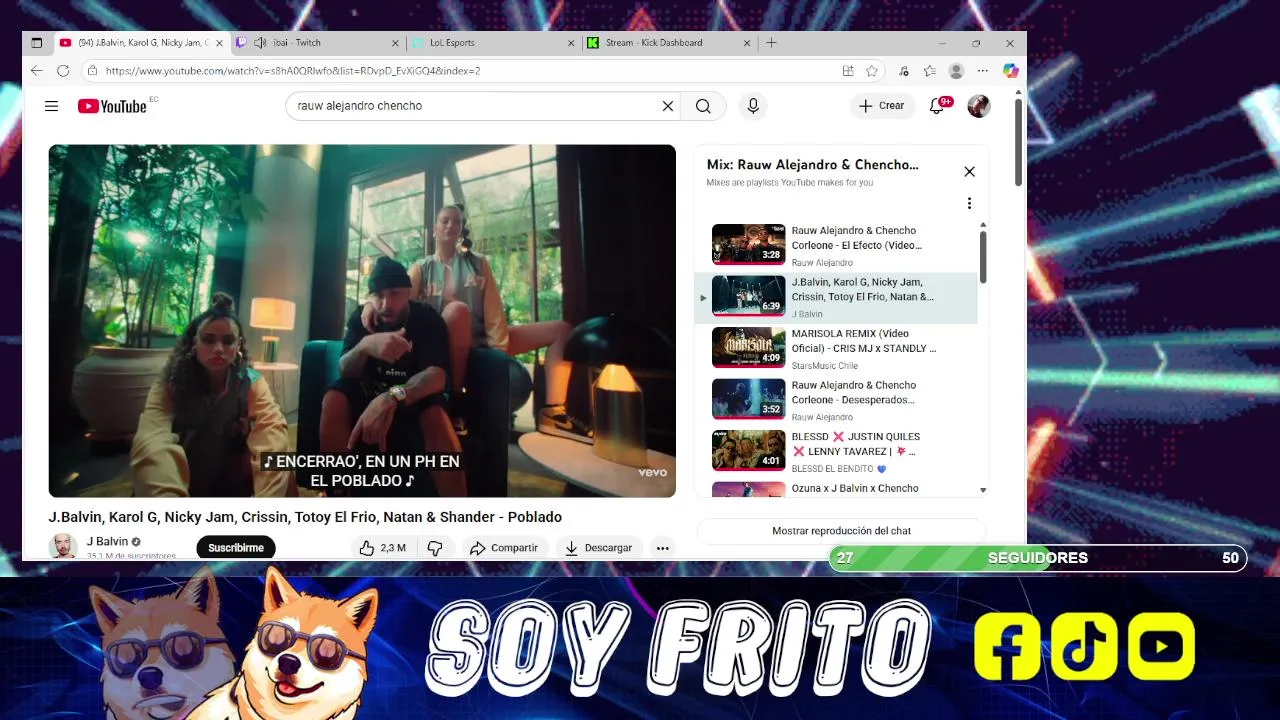Start voice search with the microphone
The width and height of the screenshot is (1280, 720).
(753, 106)
